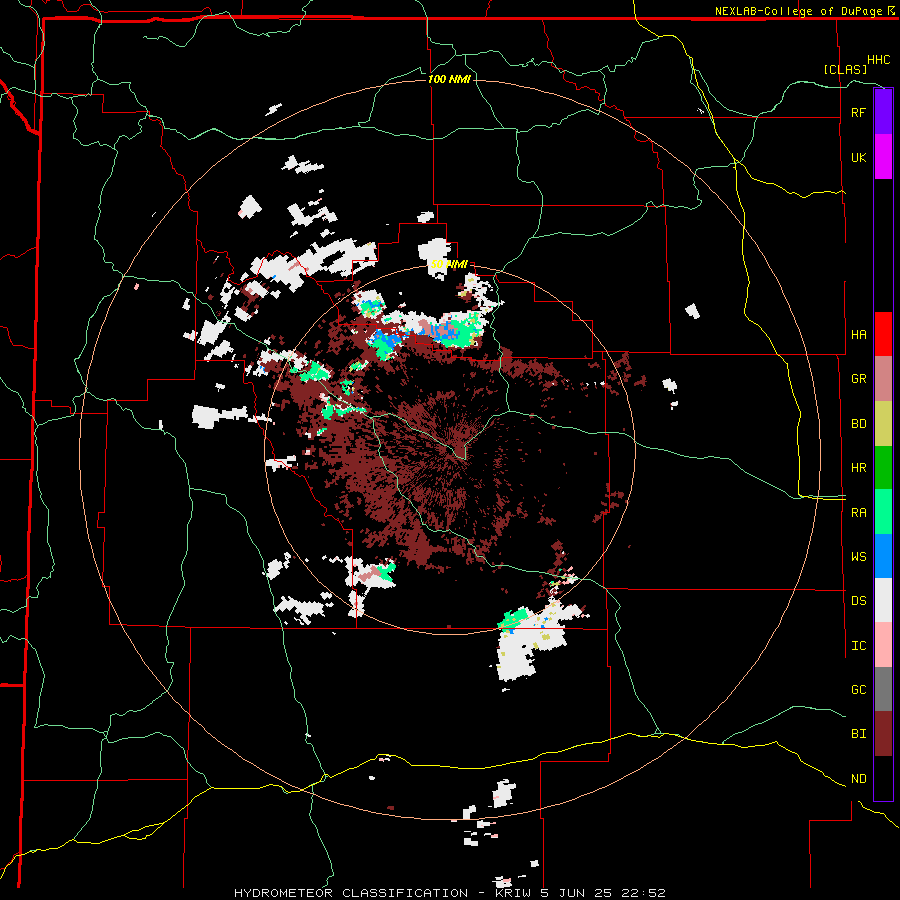Click the BD yellow-olive legend swatch
Image resolution: width=900 pixels, height=900 pixels.
point(883,424)
